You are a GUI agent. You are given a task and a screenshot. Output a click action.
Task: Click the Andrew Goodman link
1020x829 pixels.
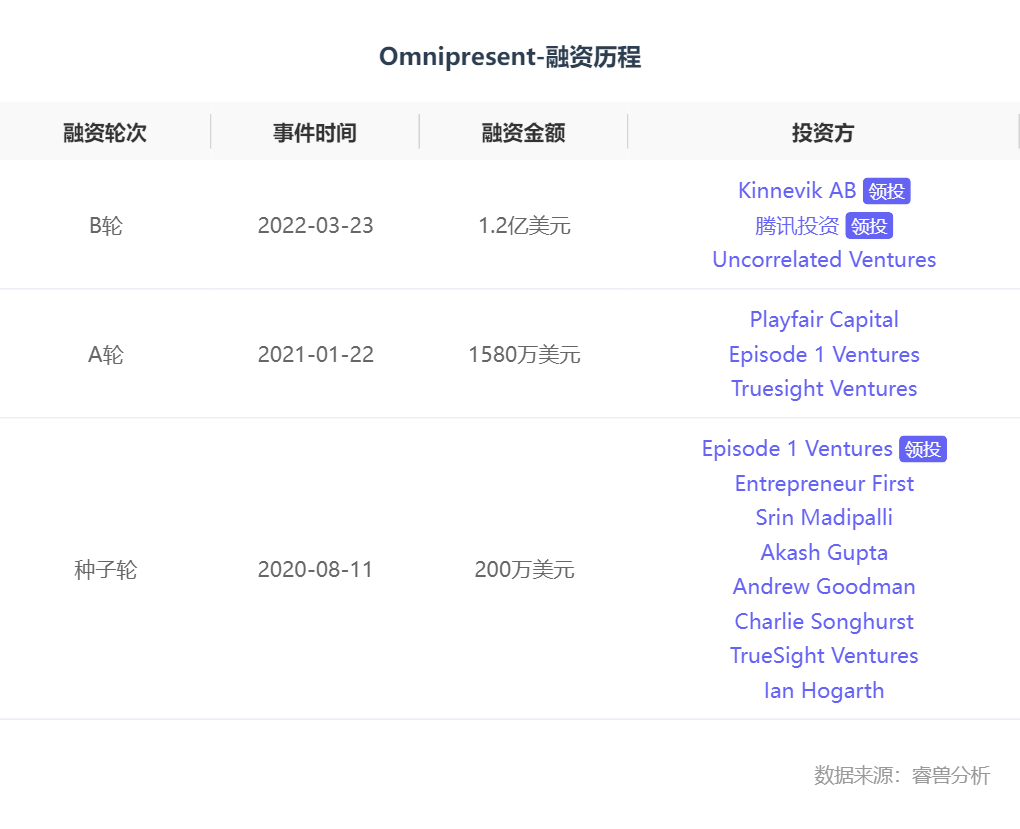(824, 586)
